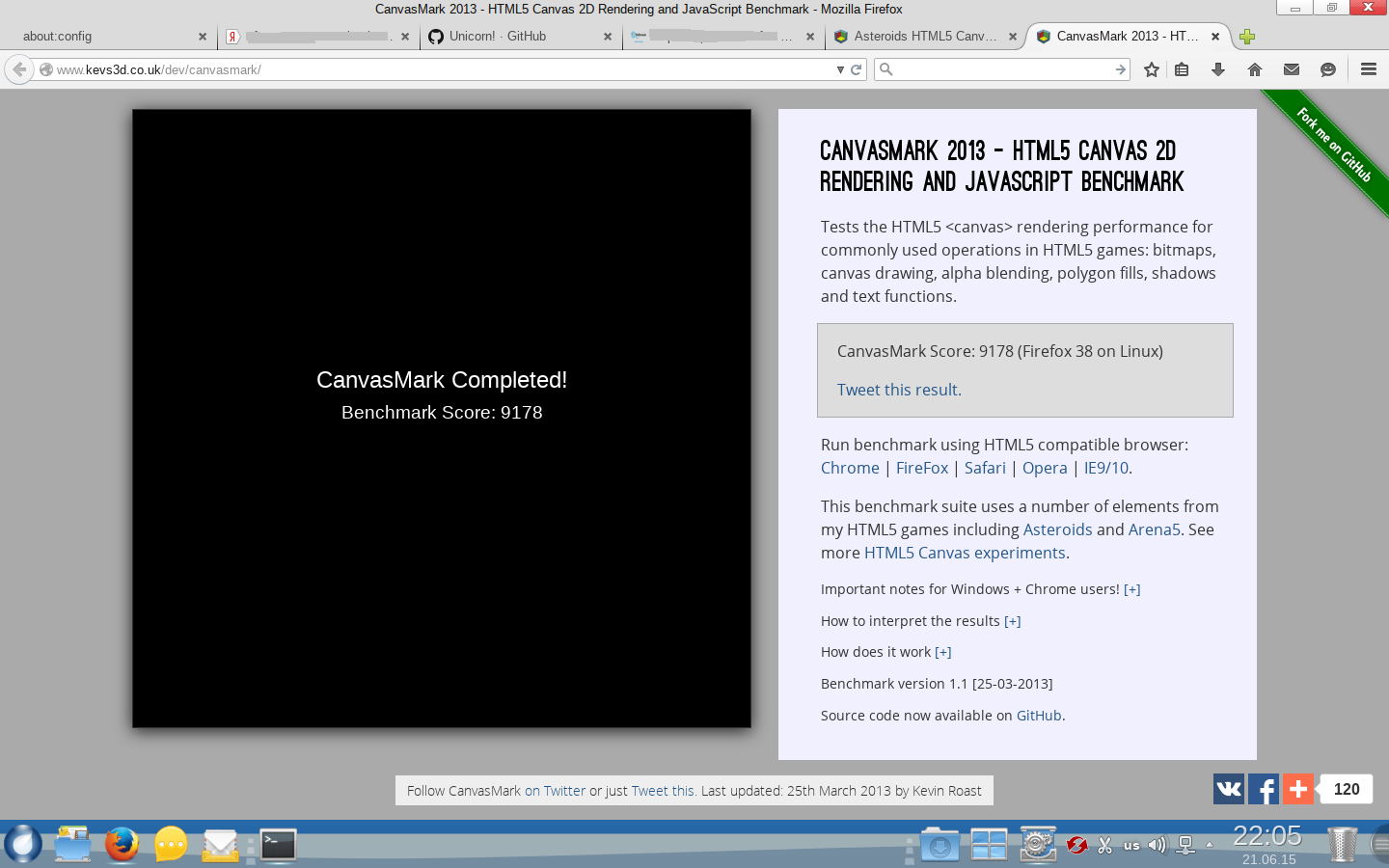Open the Asteroids game link
This screenshot has width=1389, height=868.
click(x=1057, y=529)
